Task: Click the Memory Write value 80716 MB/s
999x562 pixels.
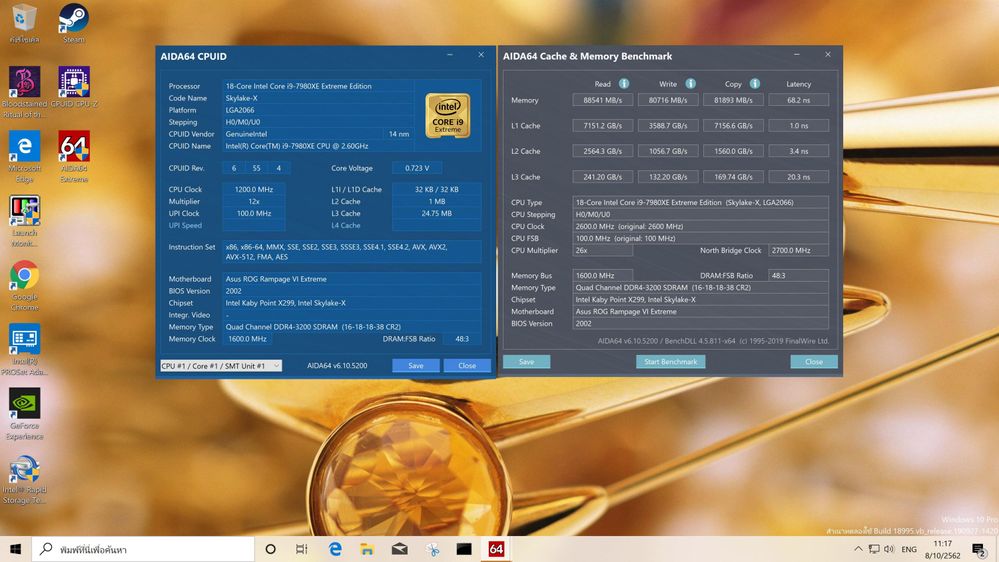Action: [668, 100]
